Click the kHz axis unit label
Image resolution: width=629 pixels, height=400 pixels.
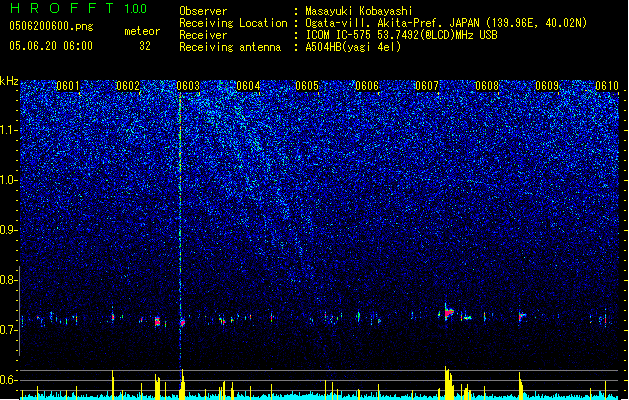click(9, 81)
